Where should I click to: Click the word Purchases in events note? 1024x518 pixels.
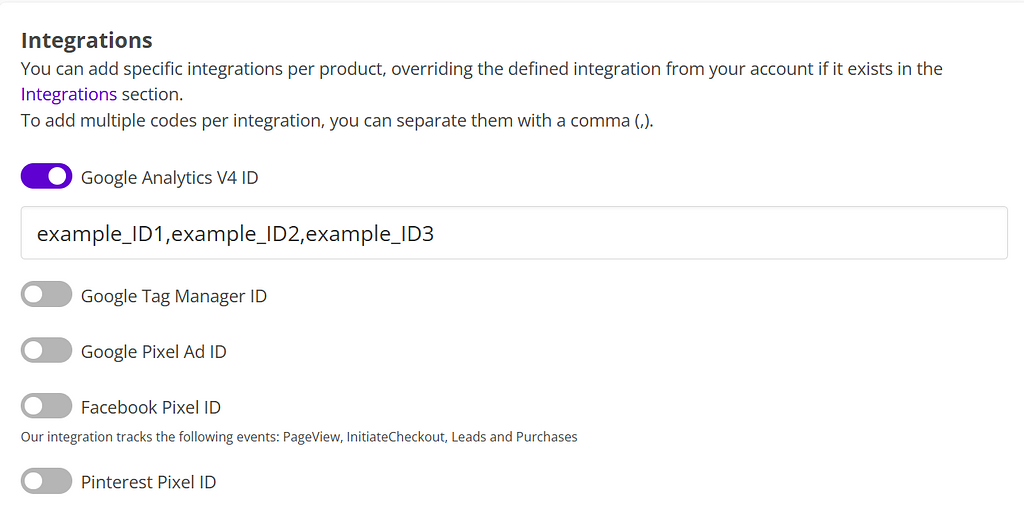coord(546,437)
